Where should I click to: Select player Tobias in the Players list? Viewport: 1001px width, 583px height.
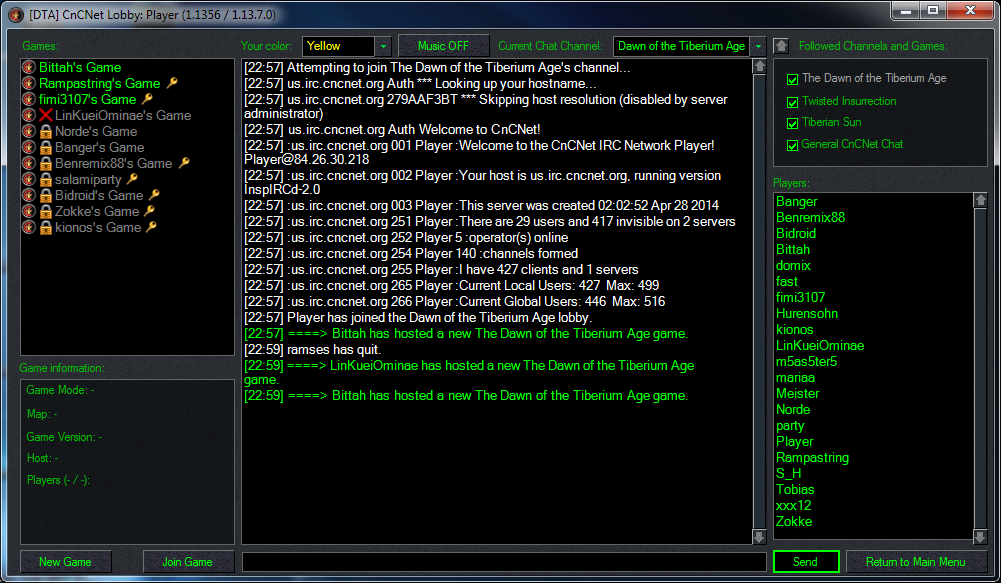tap(795, 489)
